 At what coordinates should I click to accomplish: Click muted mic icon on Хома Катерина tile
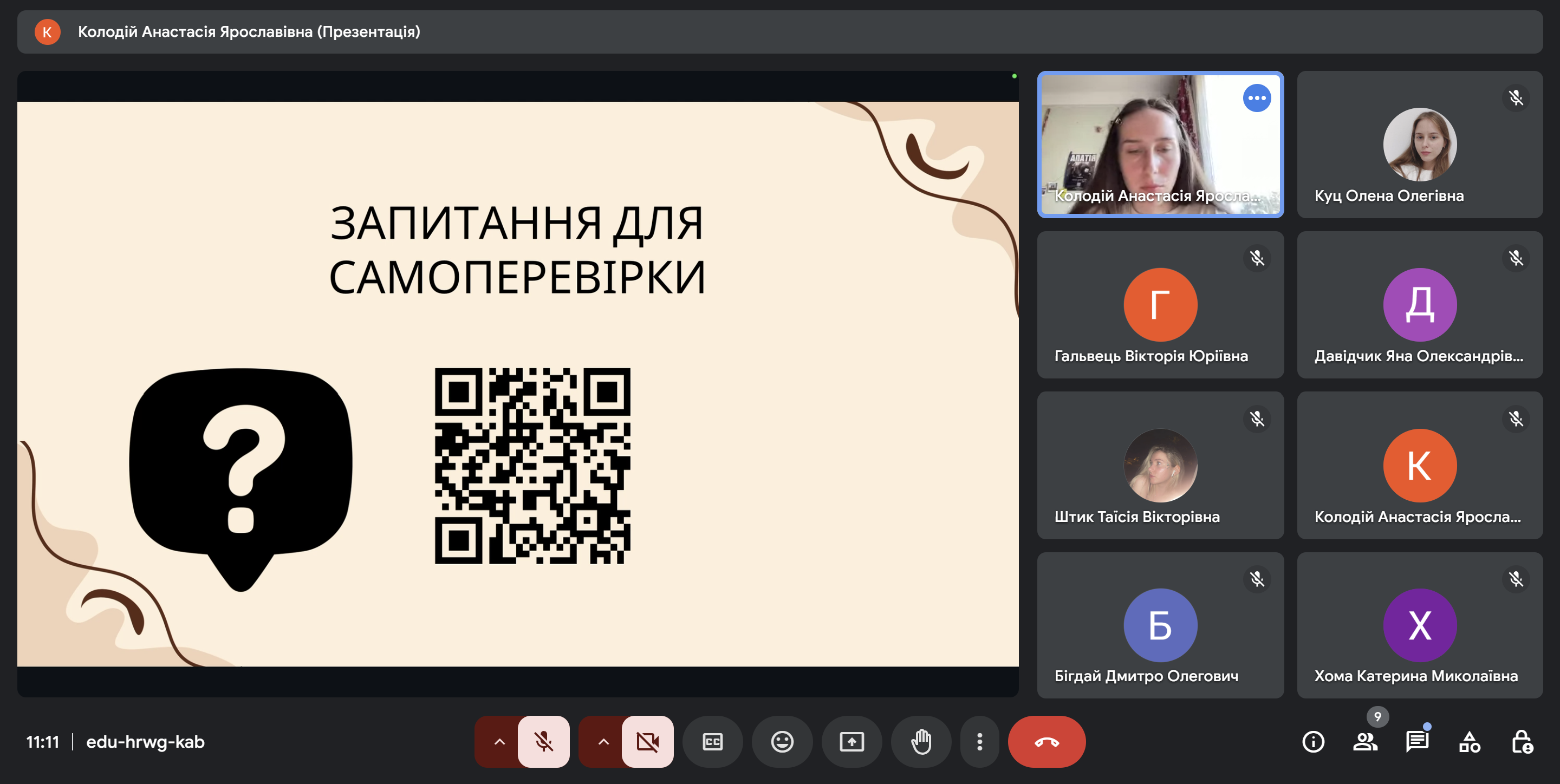click(1516, 579)
